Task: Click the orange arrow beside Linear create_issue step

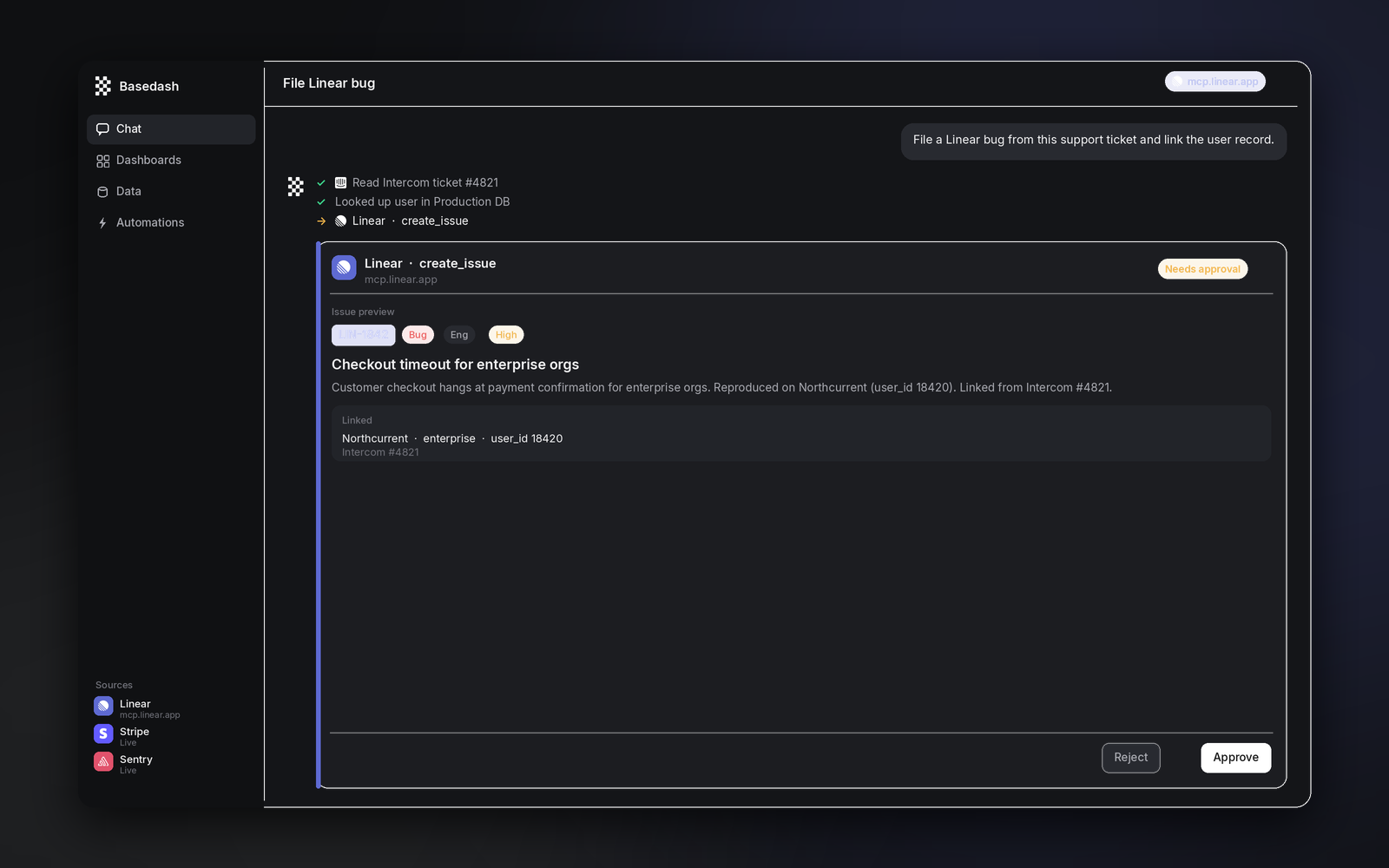Action: click(x=321, y=221)
